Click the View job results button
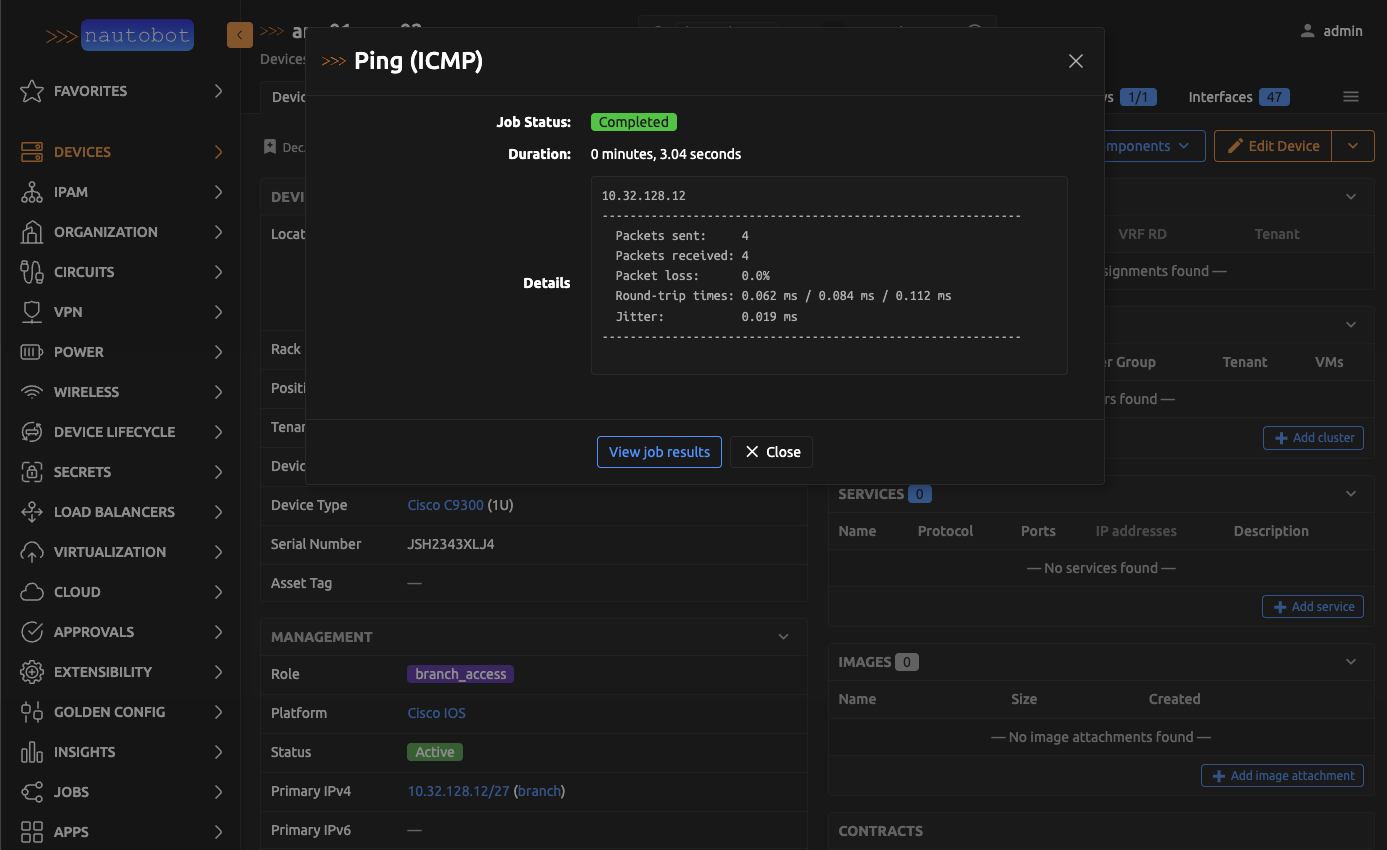 point(659,452)
